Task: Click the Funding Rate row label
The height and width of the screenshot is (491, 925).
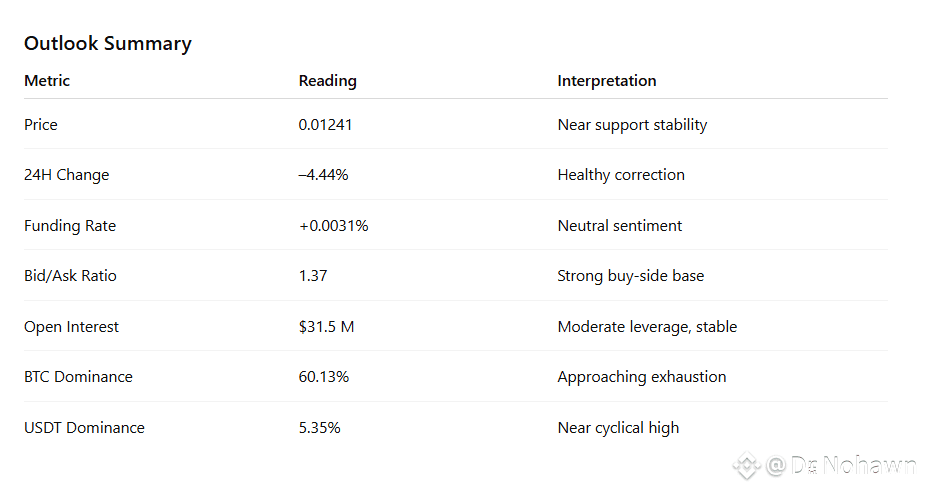Action: (x=70, y=226)
